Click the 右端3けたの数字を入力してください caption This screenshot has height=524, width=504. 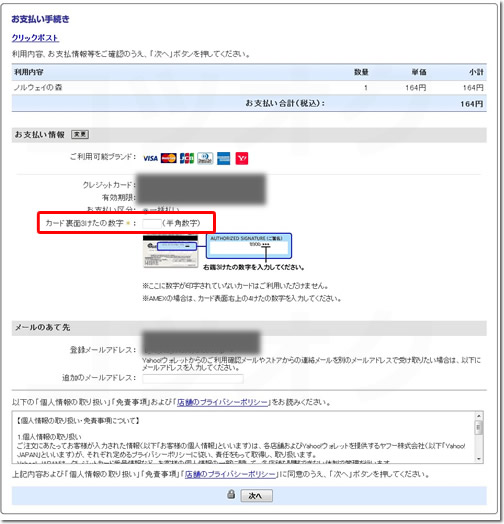coord(254,267)
